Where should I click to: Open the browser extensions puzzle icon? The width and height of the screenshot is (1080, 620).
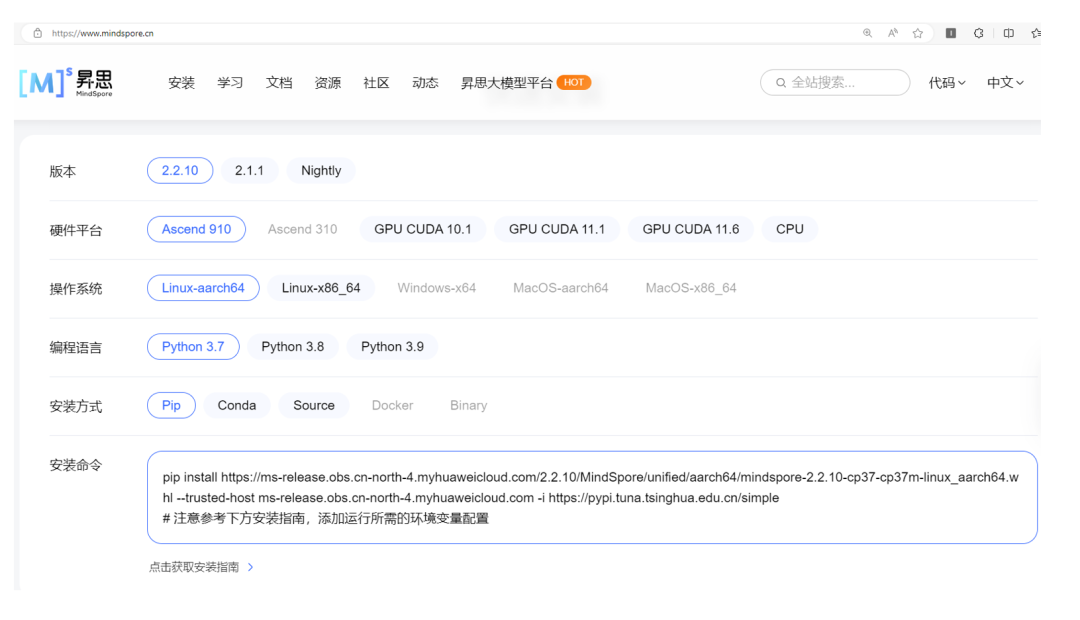(977, 33)
